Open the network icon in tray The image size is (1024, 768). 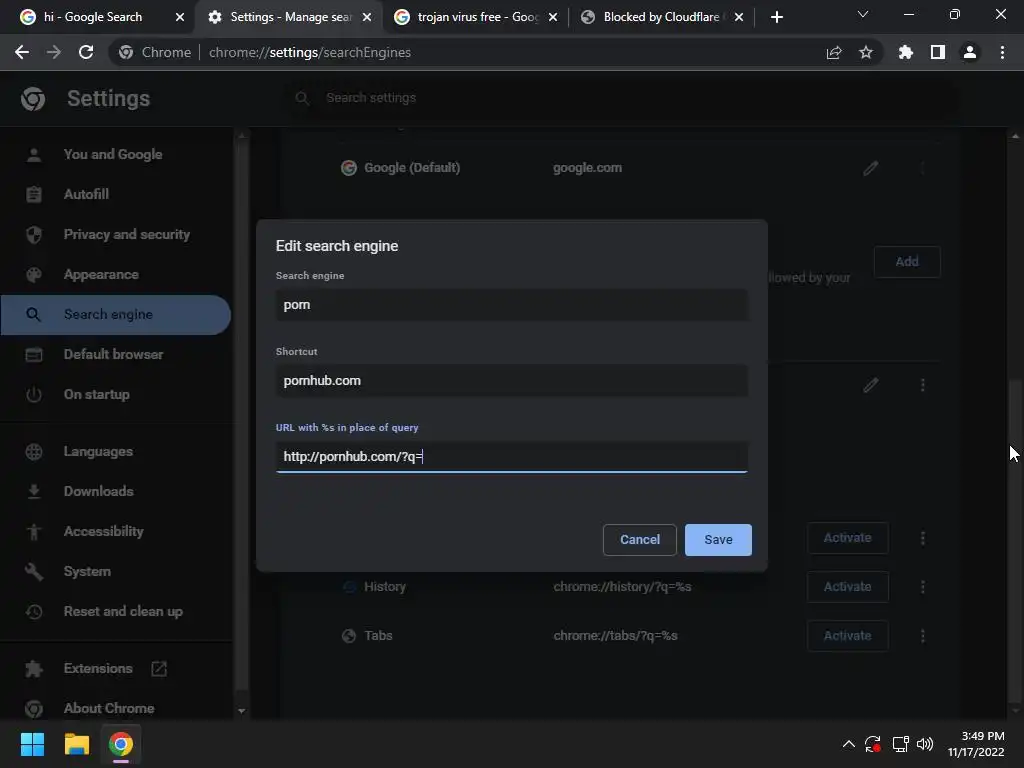901,744
